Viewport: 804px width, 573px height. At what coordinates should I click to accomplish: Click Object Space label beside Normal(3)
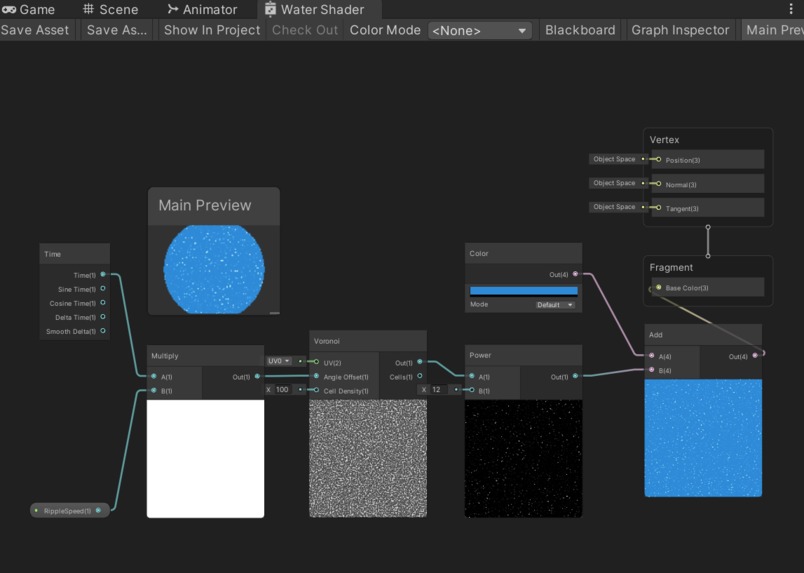click(614, 183)
